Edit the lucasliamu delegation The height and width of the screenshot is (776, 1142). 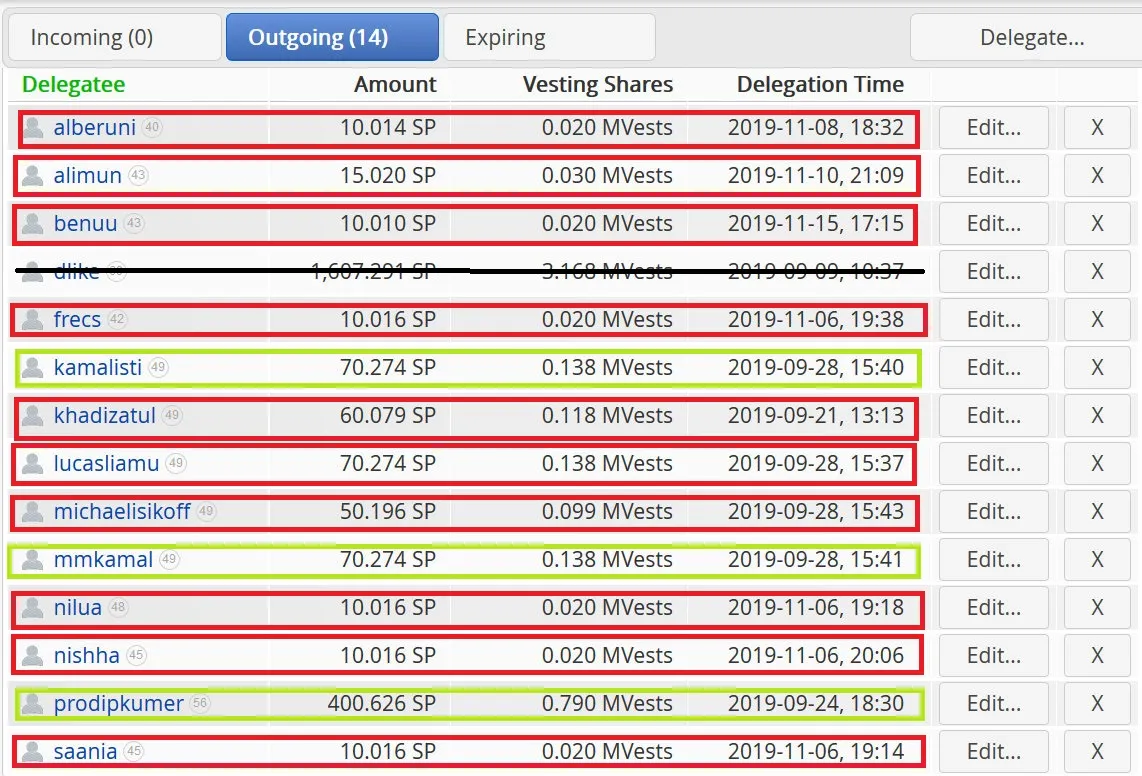993,464
